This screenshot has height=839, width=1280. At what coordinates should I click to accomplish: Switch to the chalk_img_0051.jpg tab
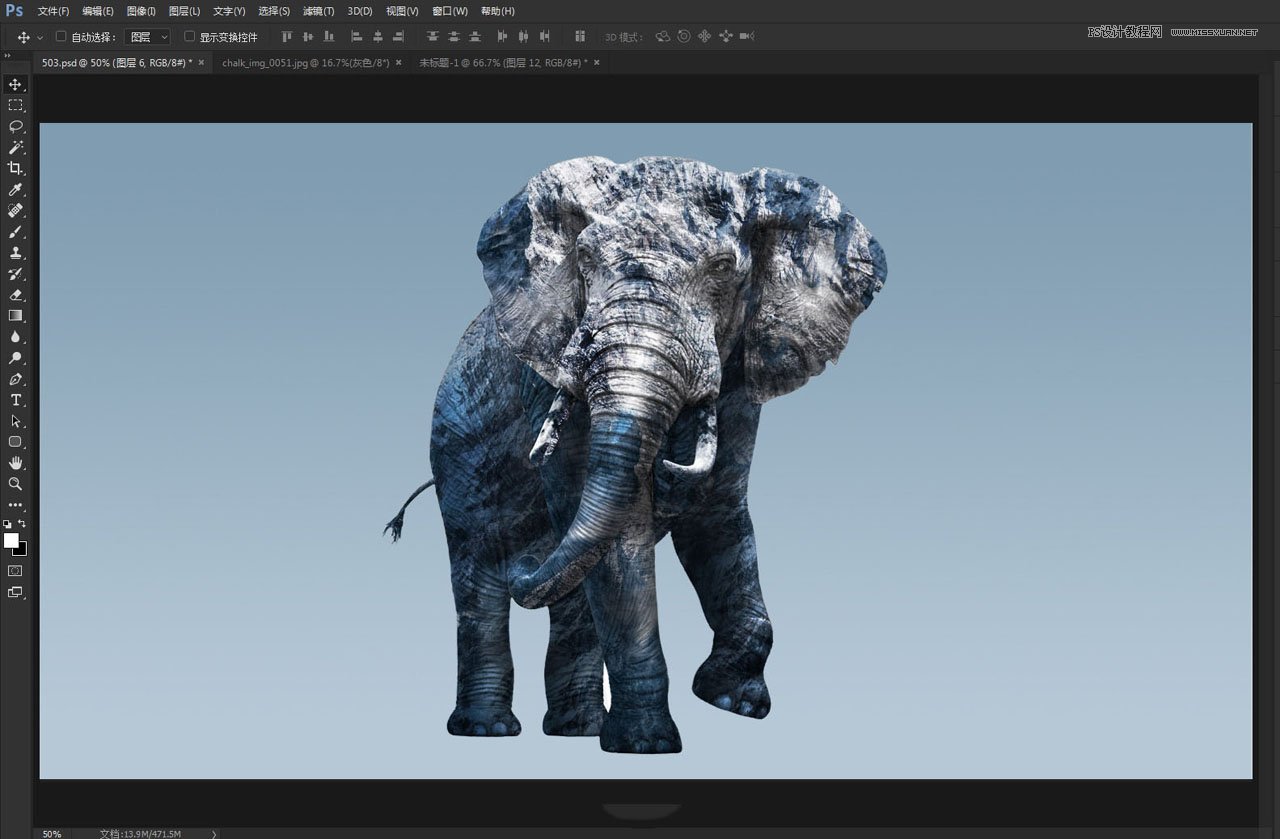[x=307, y=62]
